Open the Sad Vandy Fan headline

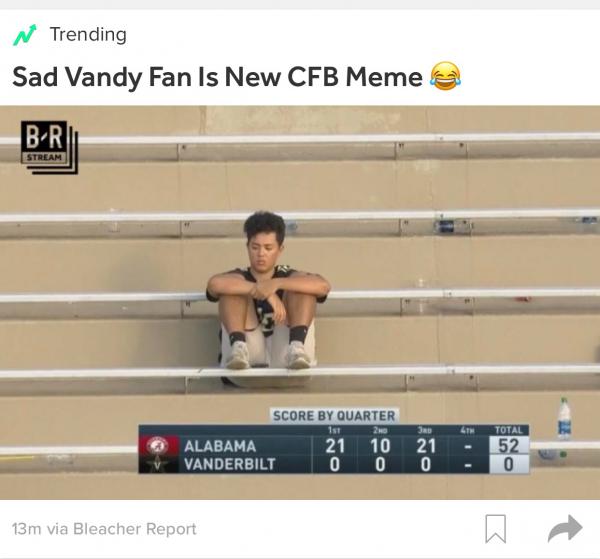(217, 77)
